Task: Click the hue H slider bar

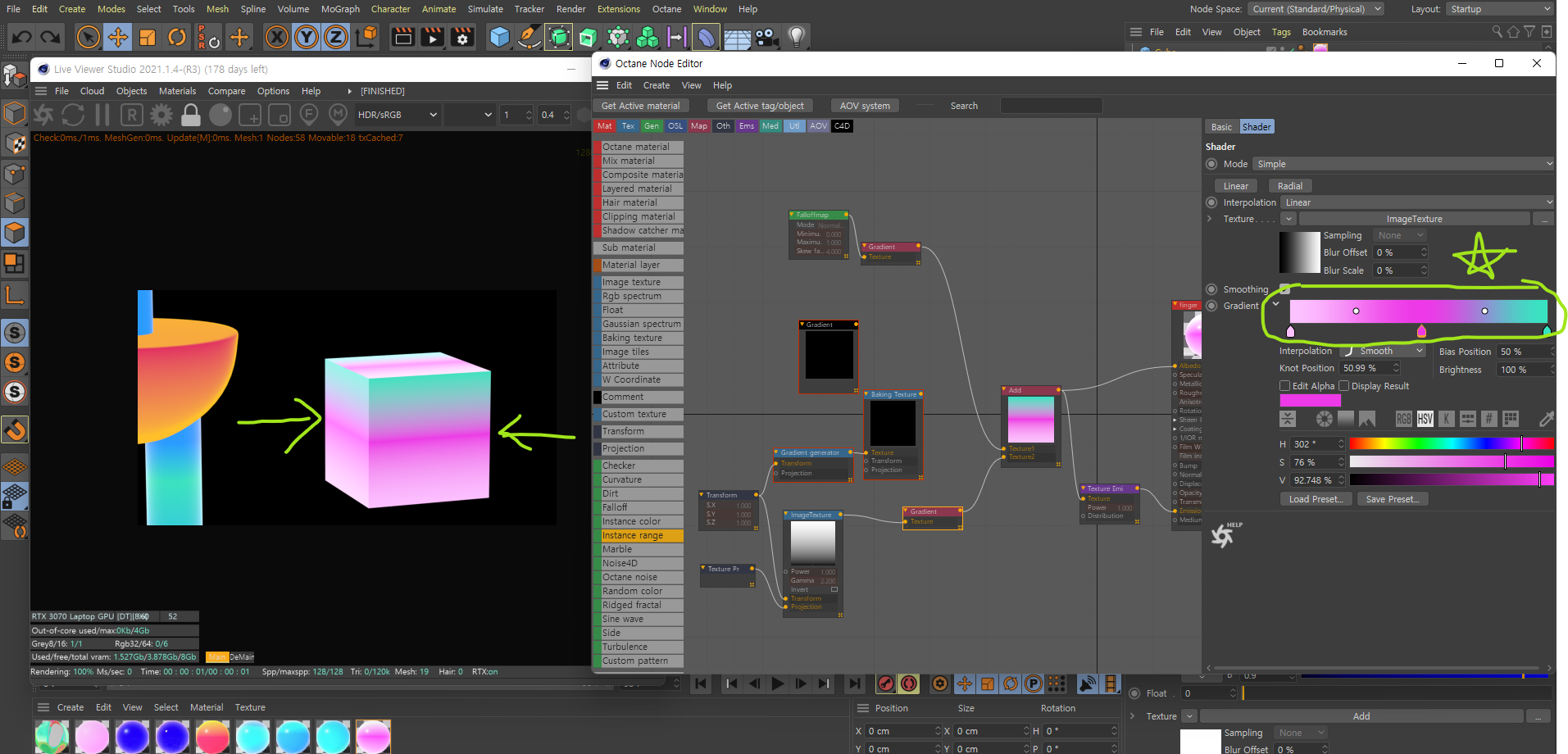Action: tap(1451, 443)
